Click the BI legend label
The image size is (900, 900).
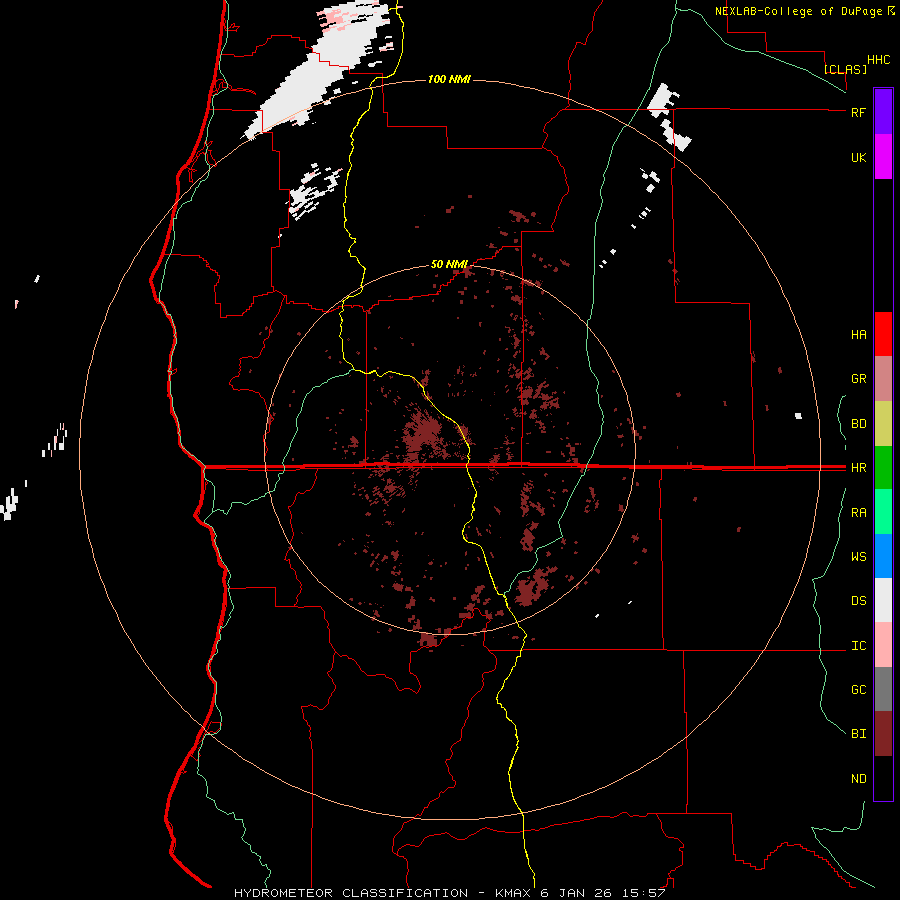[858, 734]
